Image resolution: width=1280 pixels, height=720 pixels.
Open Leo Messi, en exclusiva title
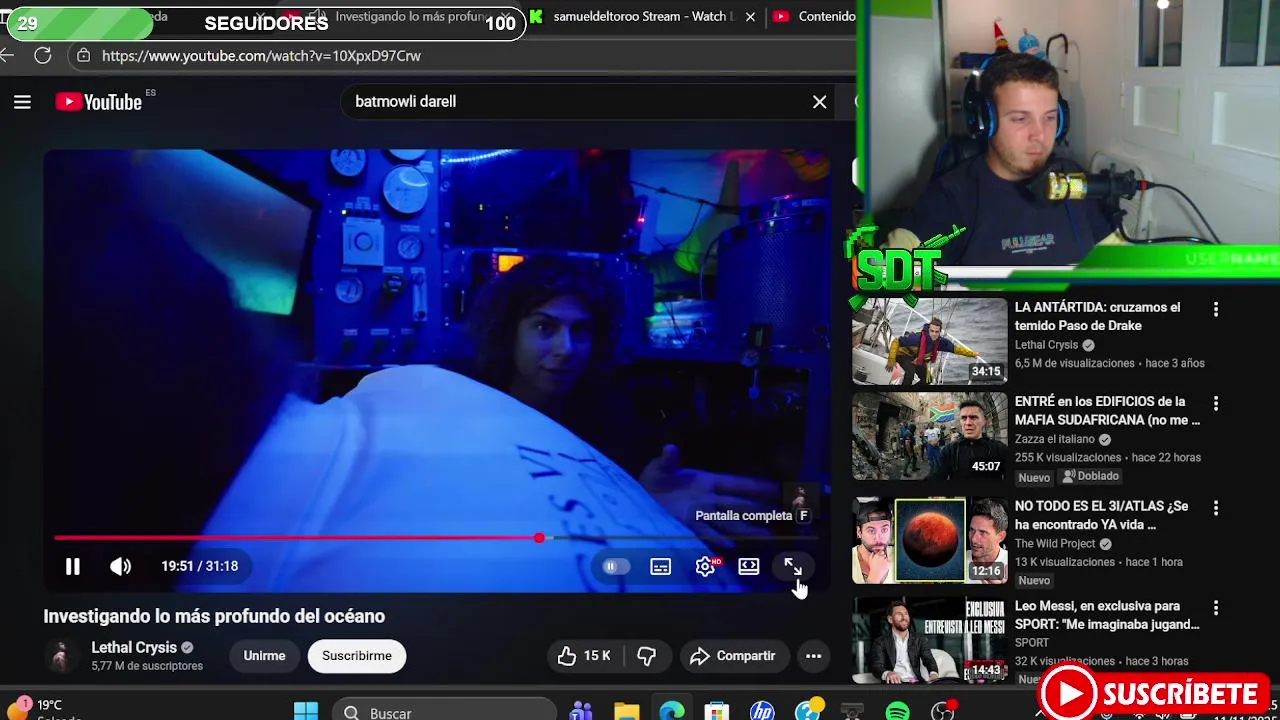click(1107, 615)
